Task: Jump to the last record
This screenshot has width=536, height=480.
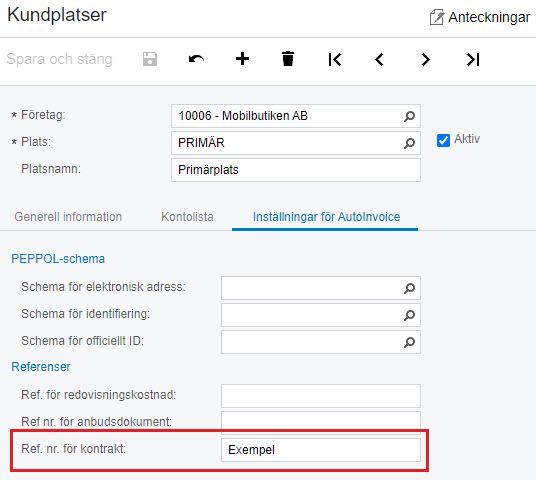Action: [x=473, y=59]
